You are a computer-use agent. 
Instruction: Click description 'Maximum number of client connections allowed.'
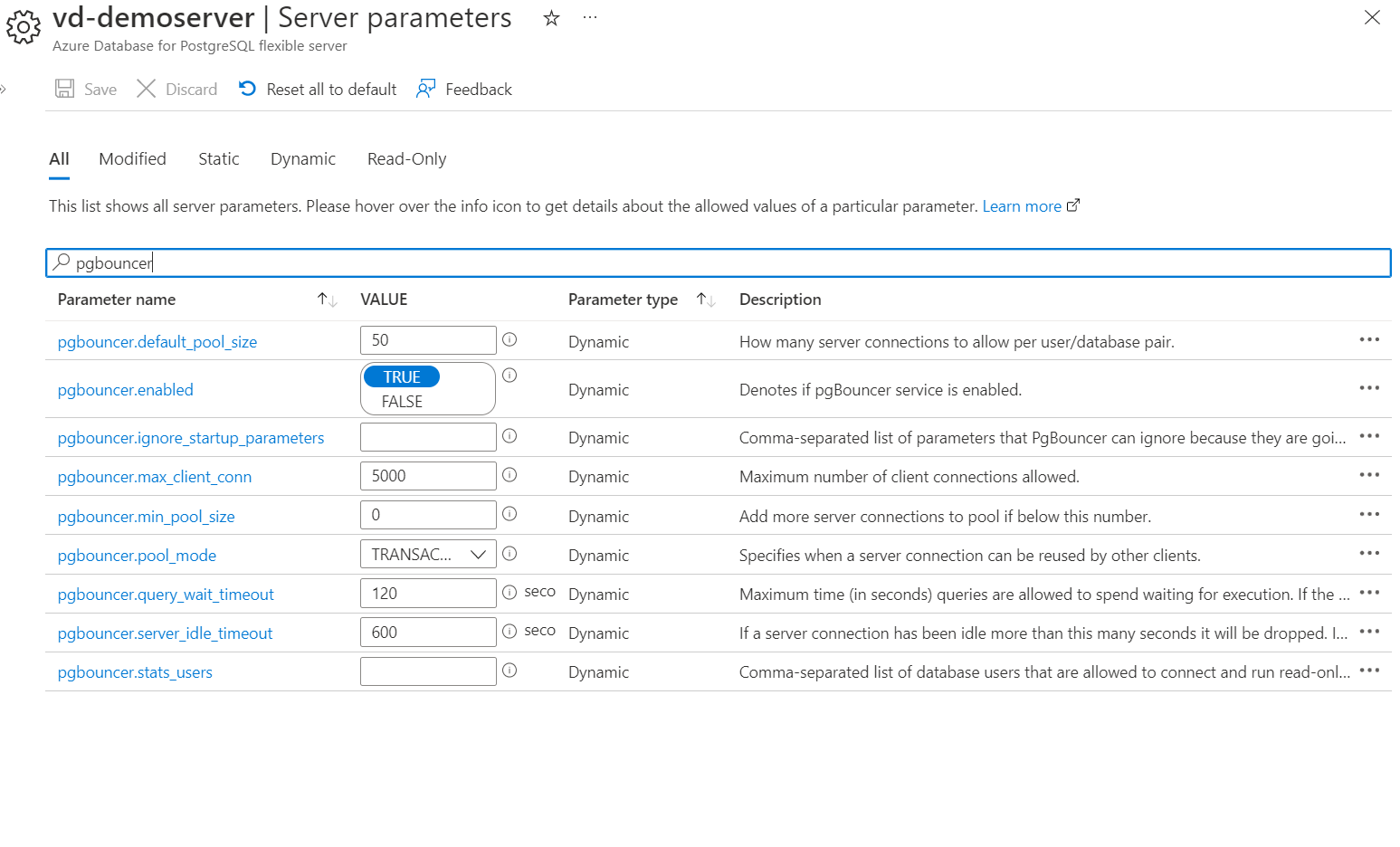click(910, 476)
